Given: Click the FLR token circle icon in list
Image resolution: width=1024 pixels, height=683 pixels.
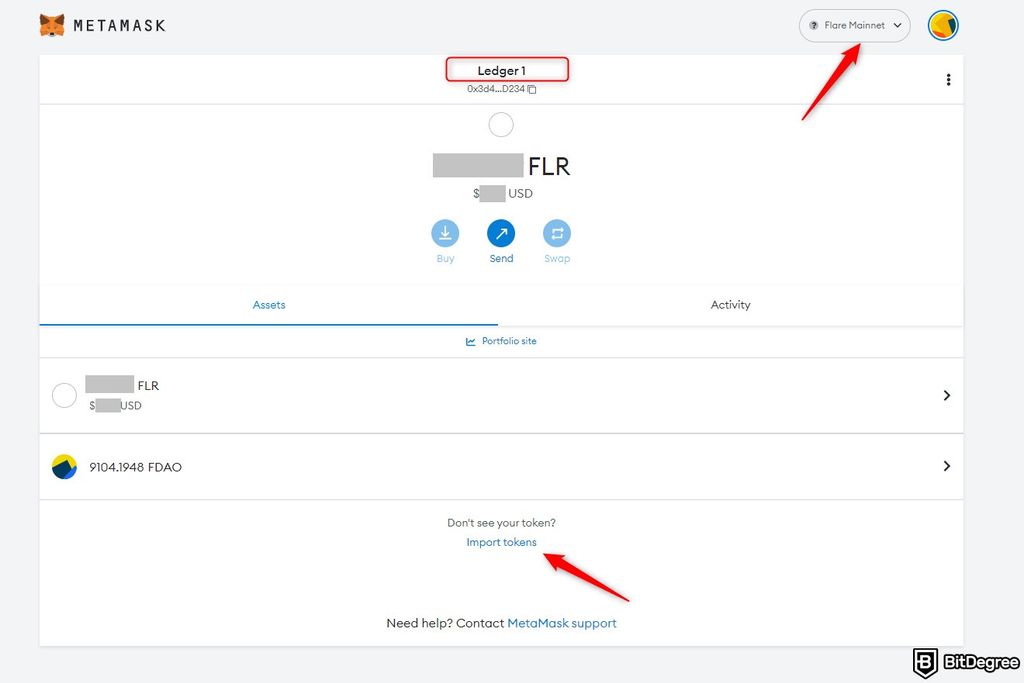Looking at the screenshot, I should (x=64, y=395).
